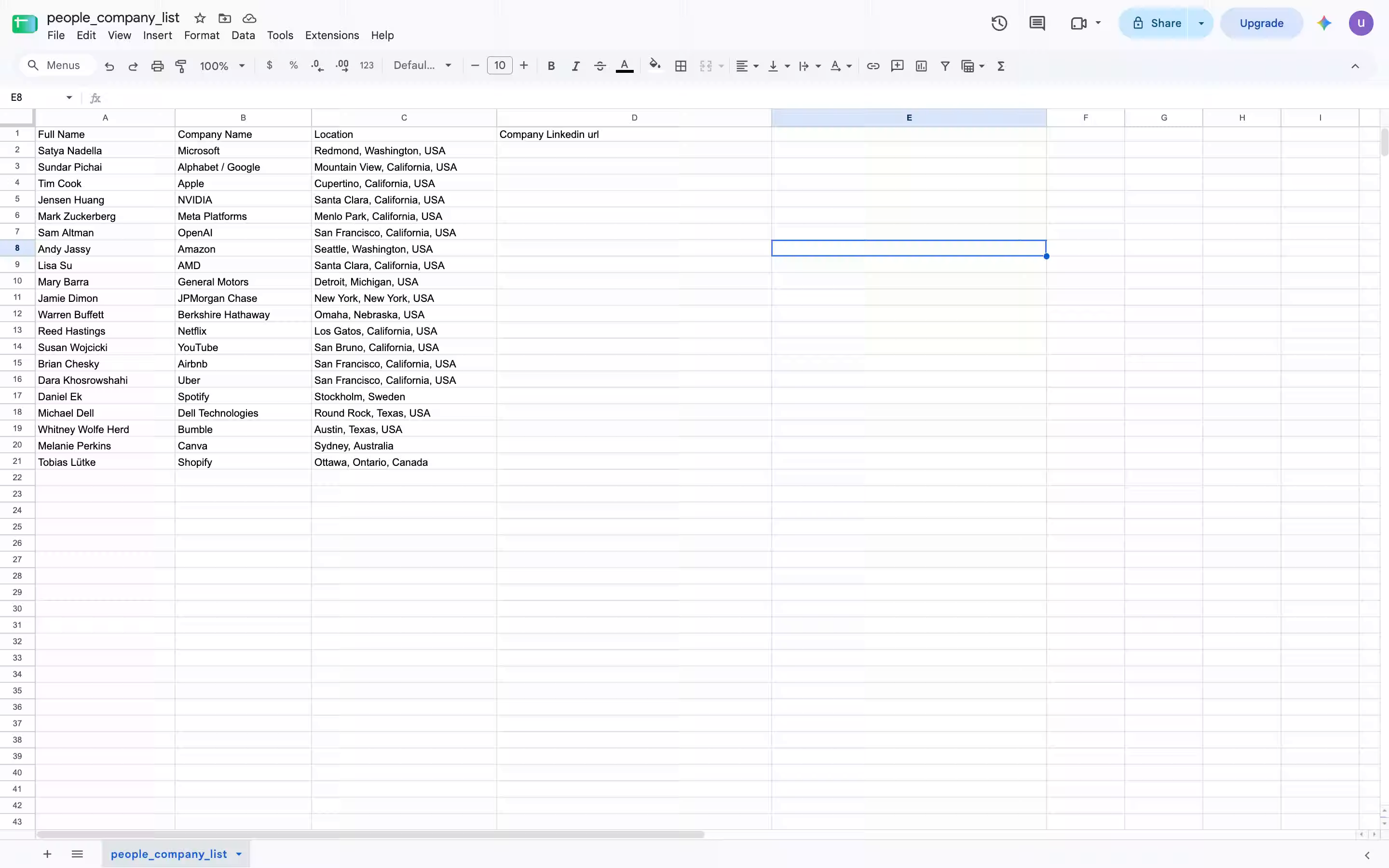The image size is (1389, 868).
Task: Open comments panel icon
Action: 1037,24
